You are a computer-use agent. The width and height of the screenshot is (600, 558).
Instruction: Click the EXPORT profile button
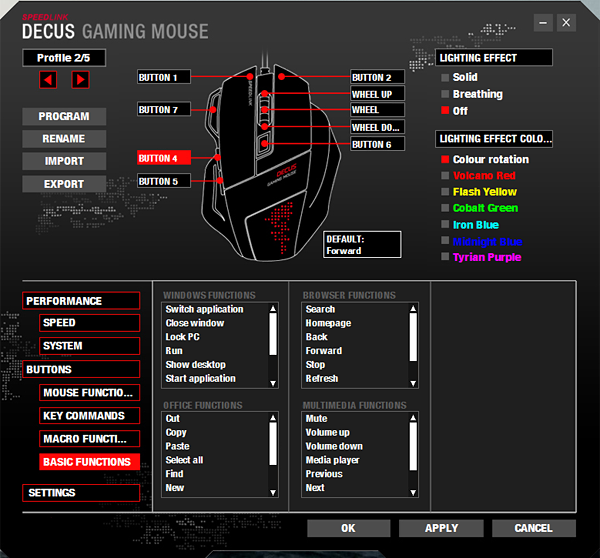click(x=64, y=184)
